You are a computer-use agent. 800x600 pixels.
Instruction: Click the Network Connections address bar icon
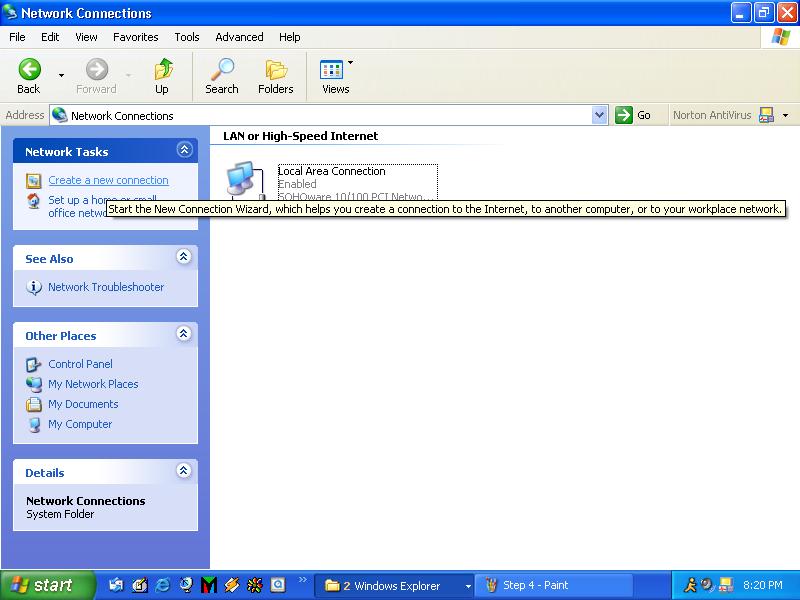[x=60, y=115]
